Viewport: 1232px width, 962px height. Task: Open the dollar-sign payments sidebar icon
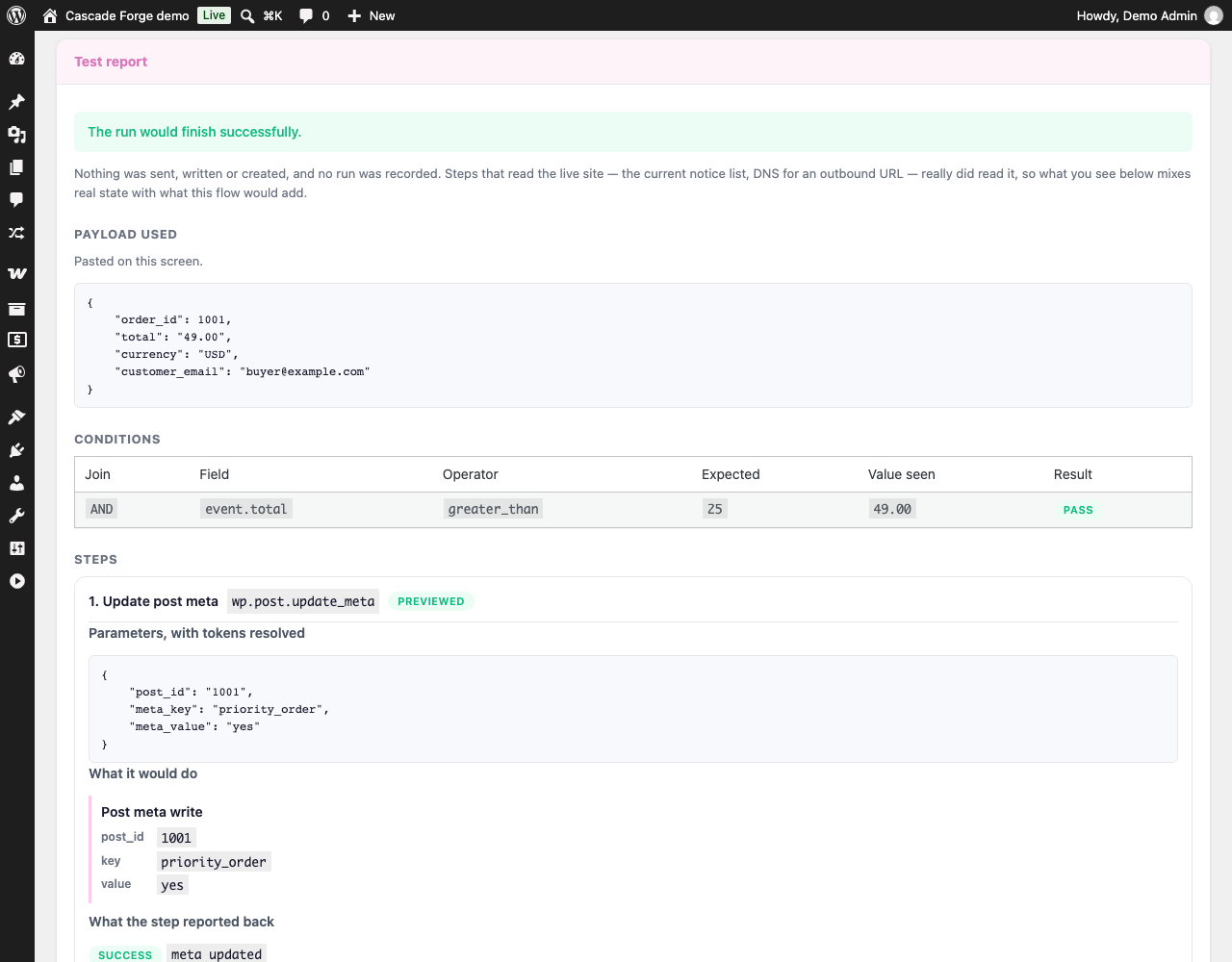point(16,340)
